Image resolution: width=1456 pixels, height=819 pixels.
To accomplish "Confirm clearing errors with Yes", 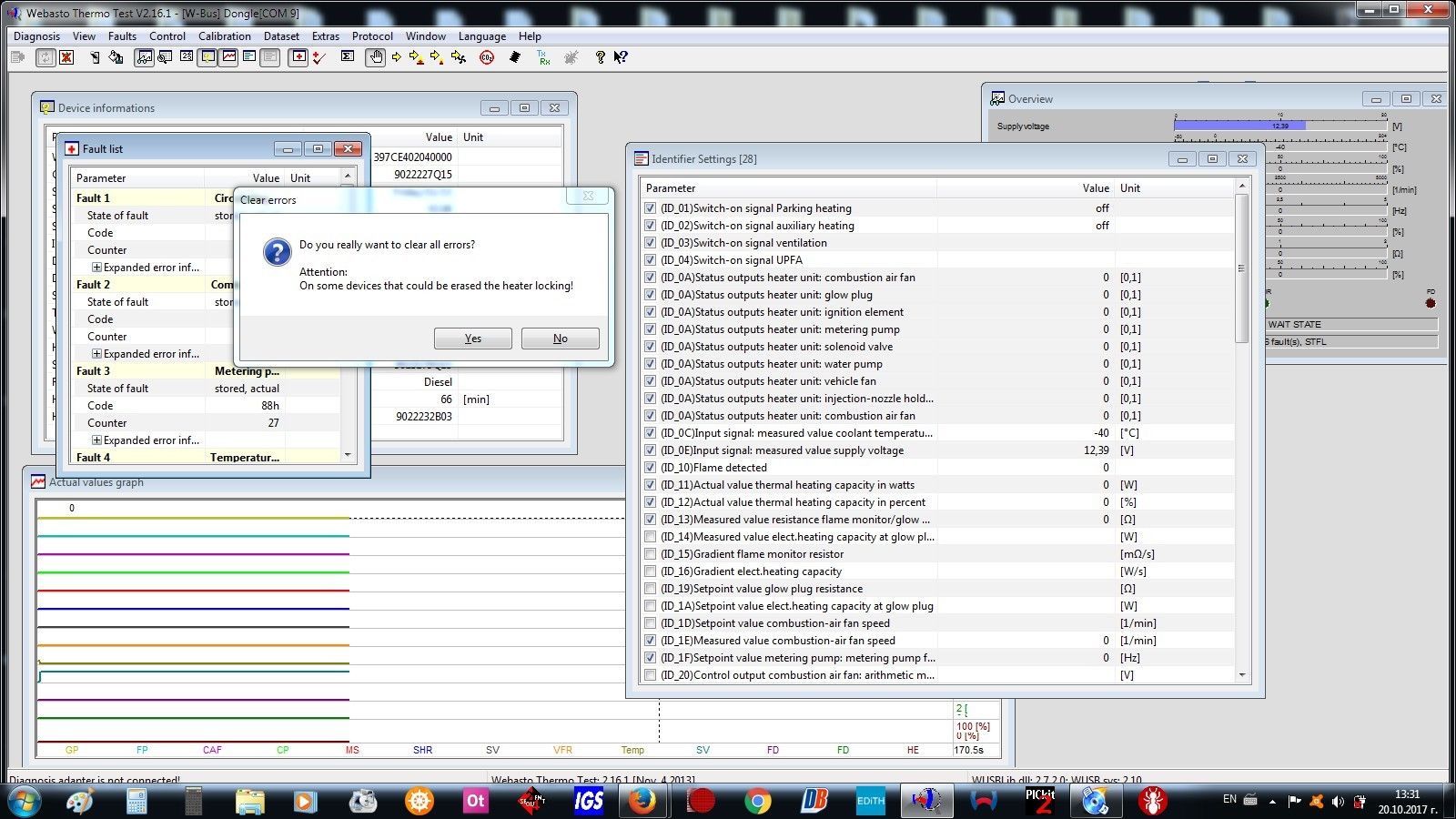I will (x=472, y=339).
